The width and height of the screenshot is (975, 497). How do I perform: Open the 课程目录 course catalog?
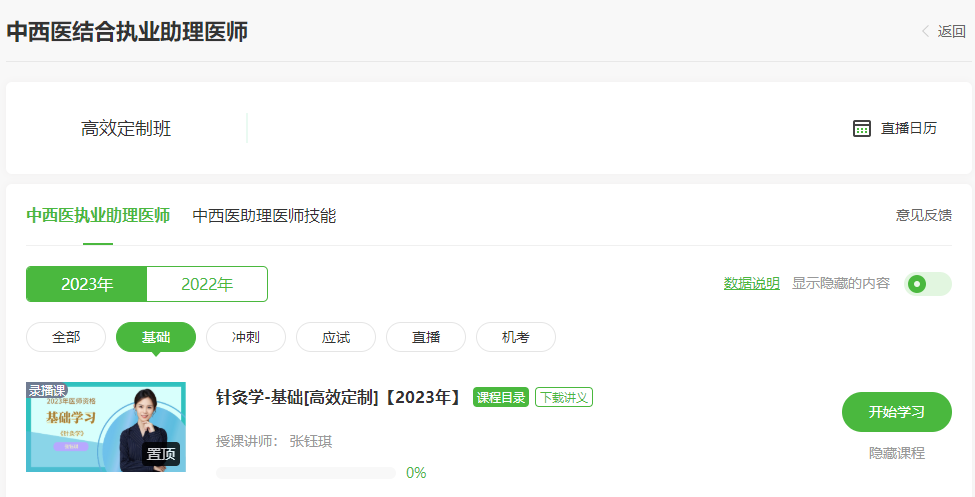click(501, 397)
